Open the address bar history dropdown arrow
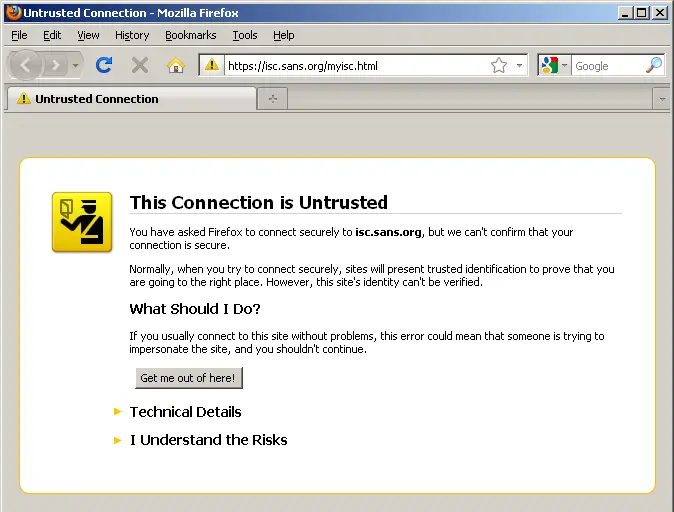The image size is (674, 512). click(519, 65)
